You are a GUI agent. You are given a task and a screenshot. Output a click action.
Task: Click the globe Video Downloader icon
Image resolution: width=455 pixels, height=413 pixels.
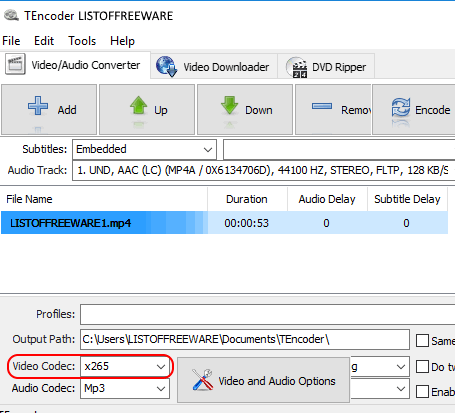click(x=166, y=66)
